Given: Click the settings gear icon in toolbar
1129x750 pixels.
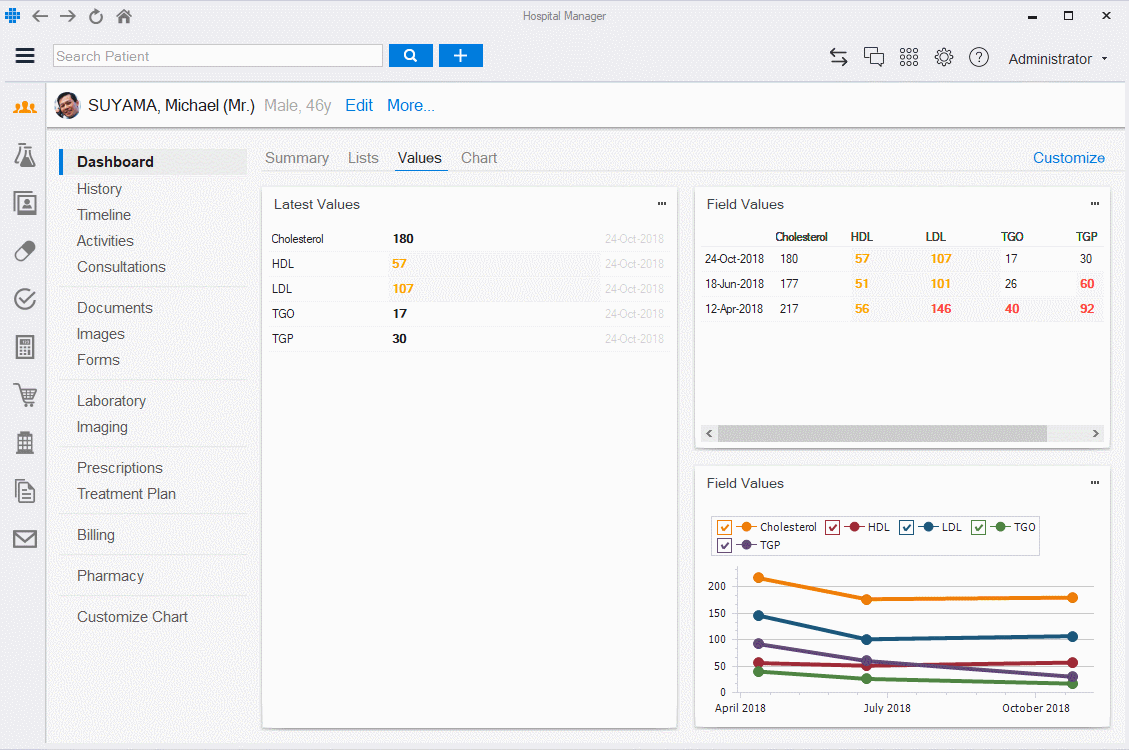Looking at the screenshot, I should (x=943, y=57).
